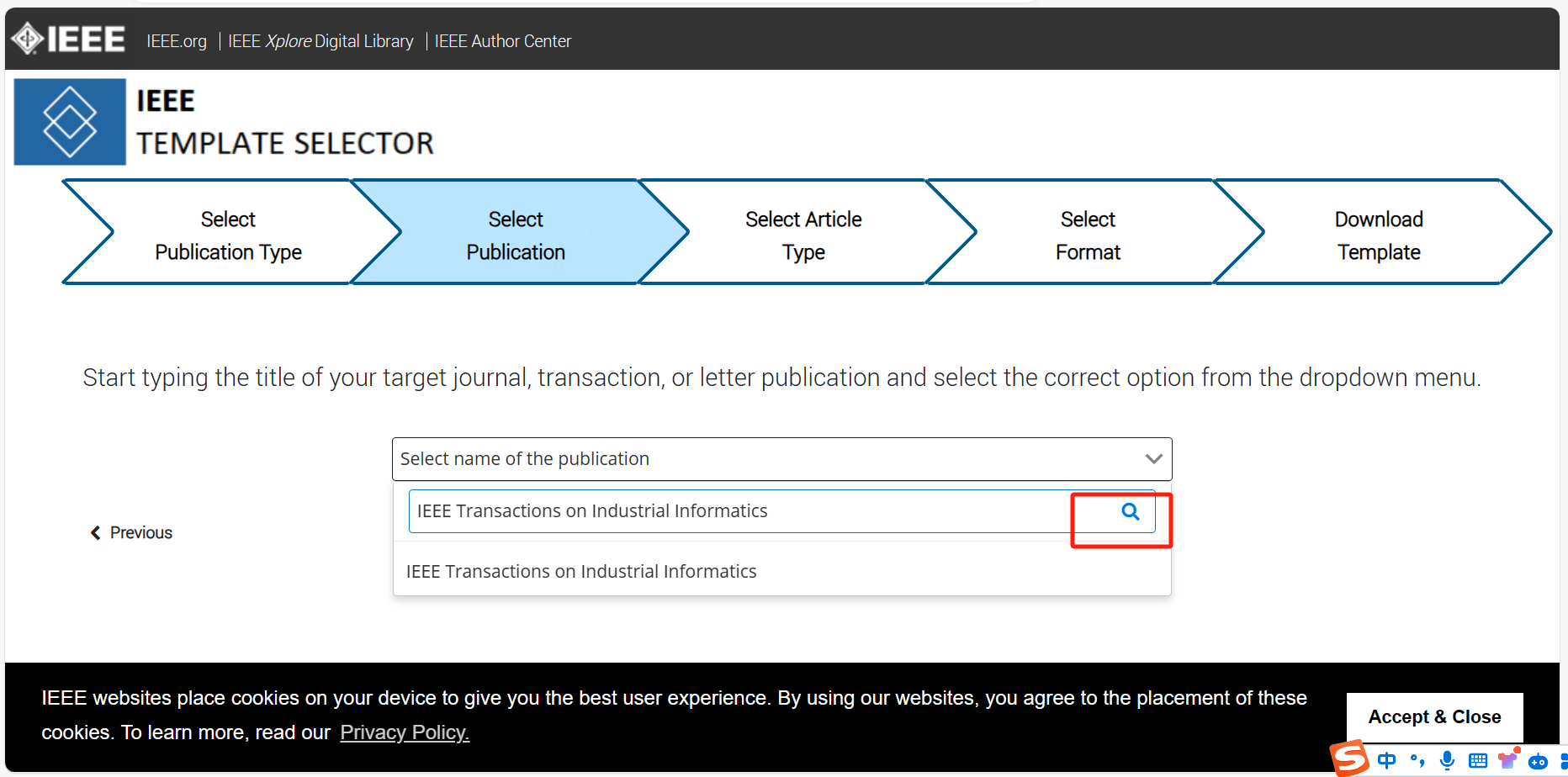Open the IEEE.org link

[177, 41]
